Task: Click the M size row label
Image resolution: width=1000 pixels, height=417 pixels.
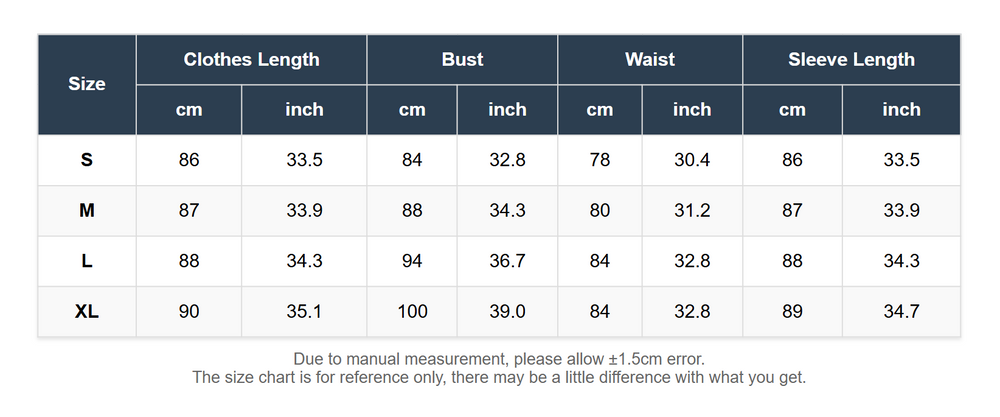Action: (x=87, y=210)
